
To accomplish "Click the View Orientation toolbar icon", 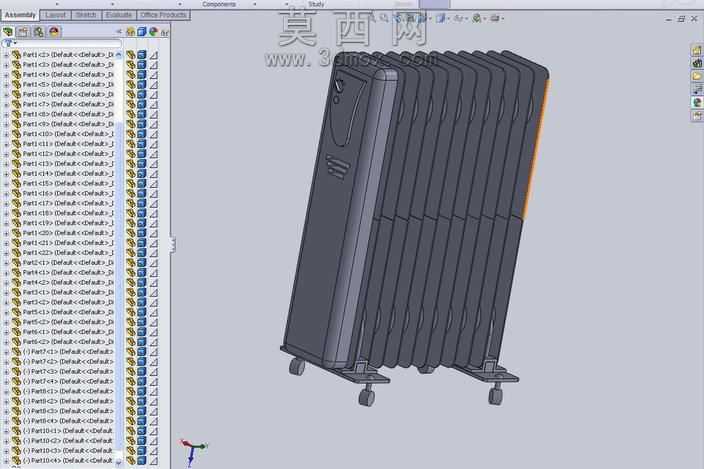I will (422, 18).
